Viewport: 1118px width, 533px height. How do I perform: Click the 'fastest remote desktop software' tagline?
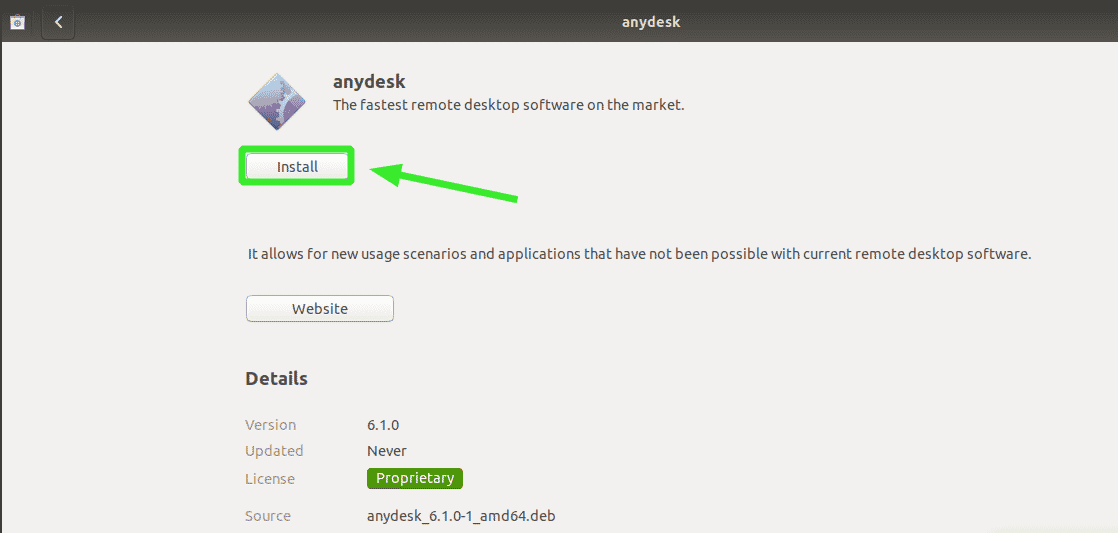pos(508,105)
